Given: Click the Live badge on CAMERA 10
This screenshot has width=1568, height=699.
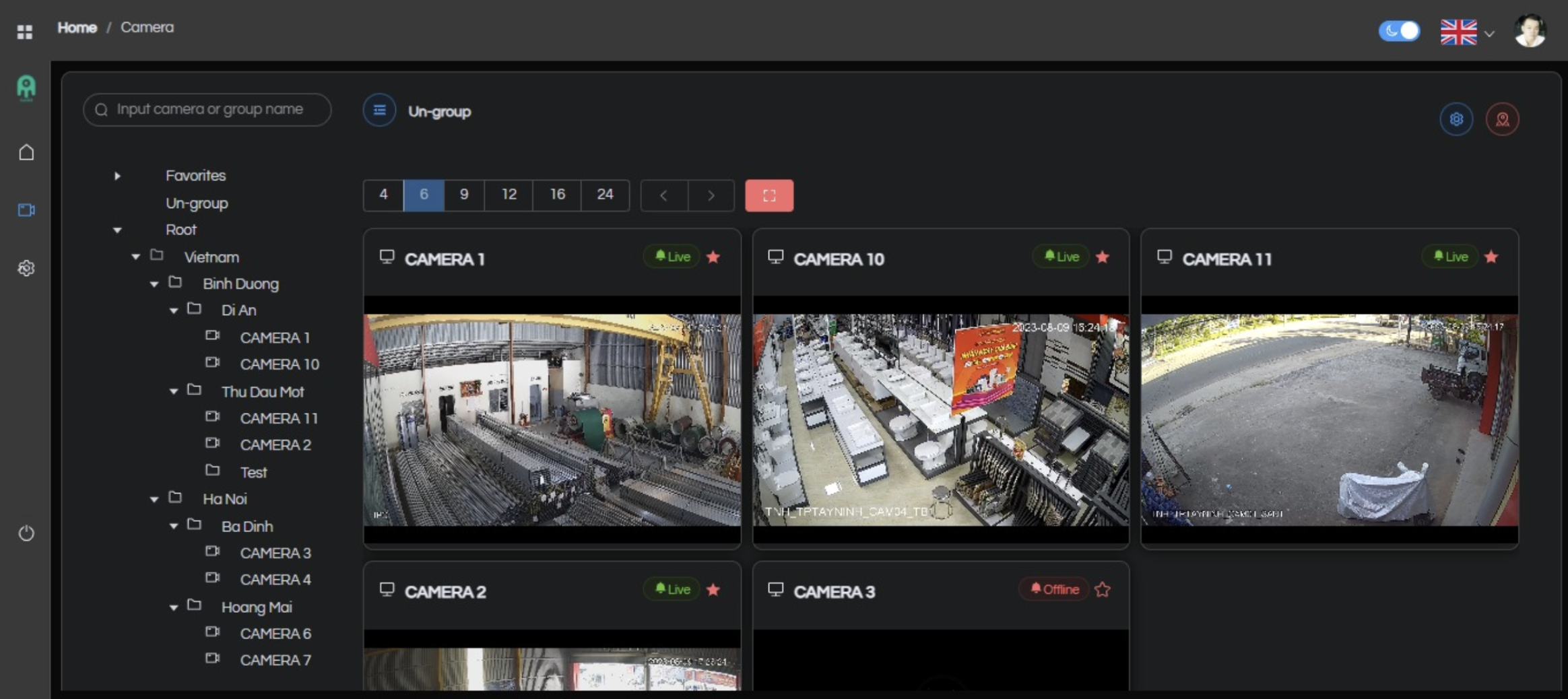Looking at the screenshot, I should click(x=1061, y=257).
